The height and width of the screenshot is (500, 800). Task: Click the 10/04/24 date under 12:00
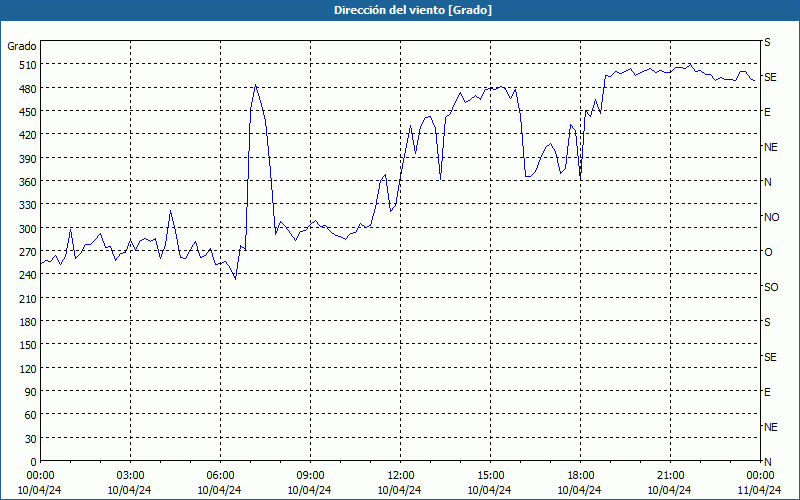(x=399, y=490)
